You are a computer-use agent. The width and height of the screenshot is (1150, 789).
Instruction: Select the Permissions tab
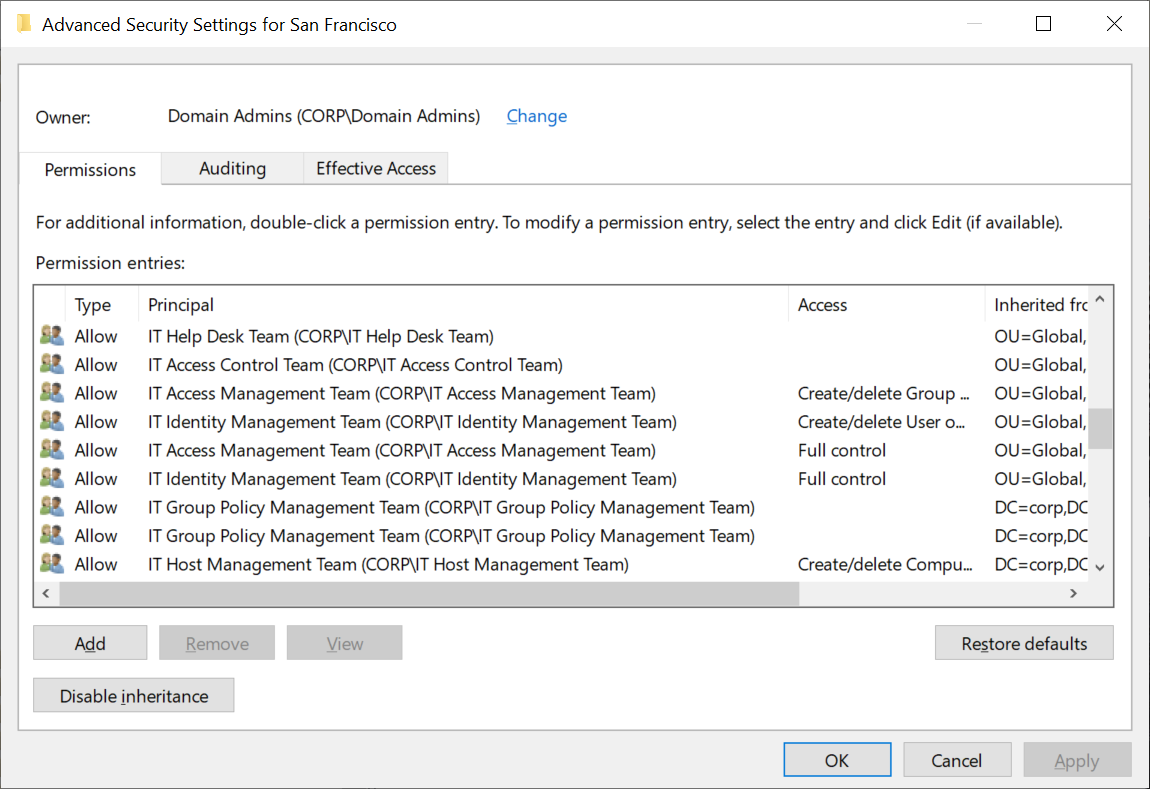pos(89,169)
